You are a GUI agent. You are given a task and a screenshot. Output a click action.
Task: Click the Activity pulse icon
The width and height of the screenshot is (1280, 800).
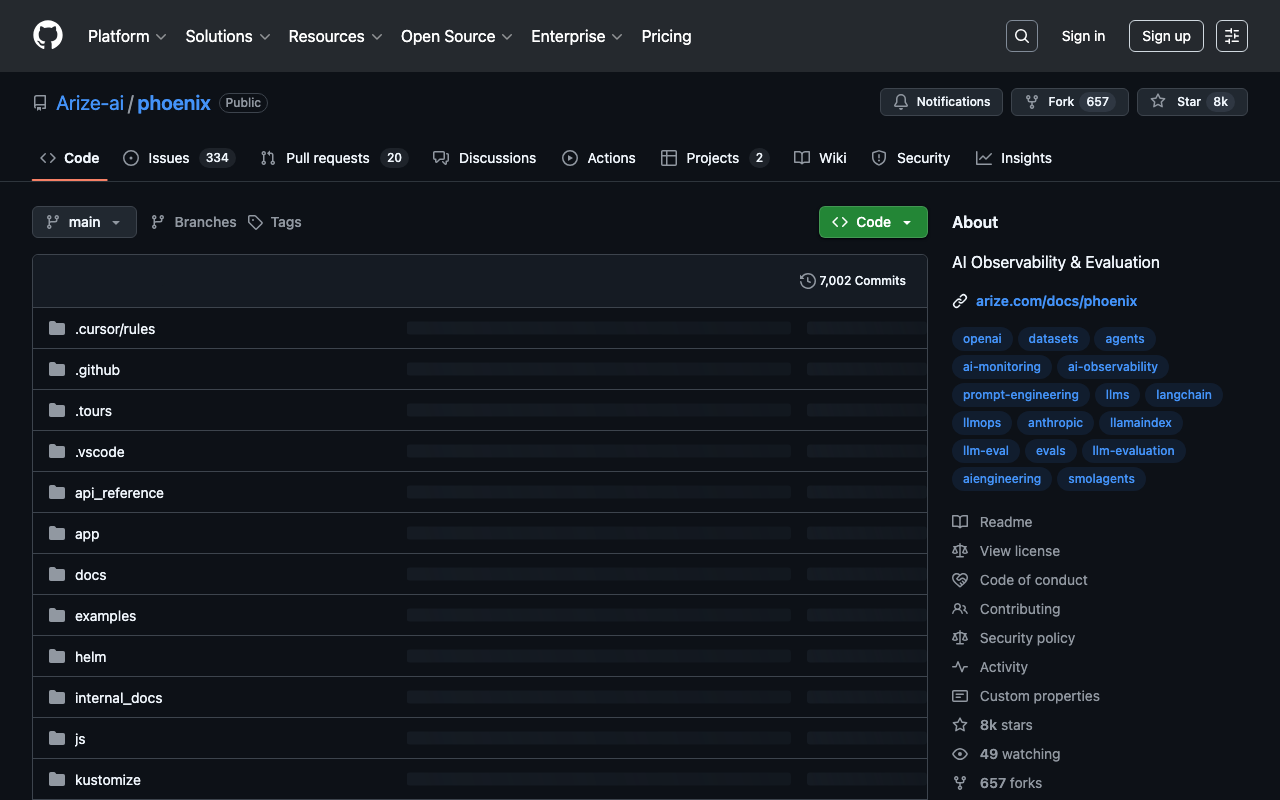tap(960, 667)
